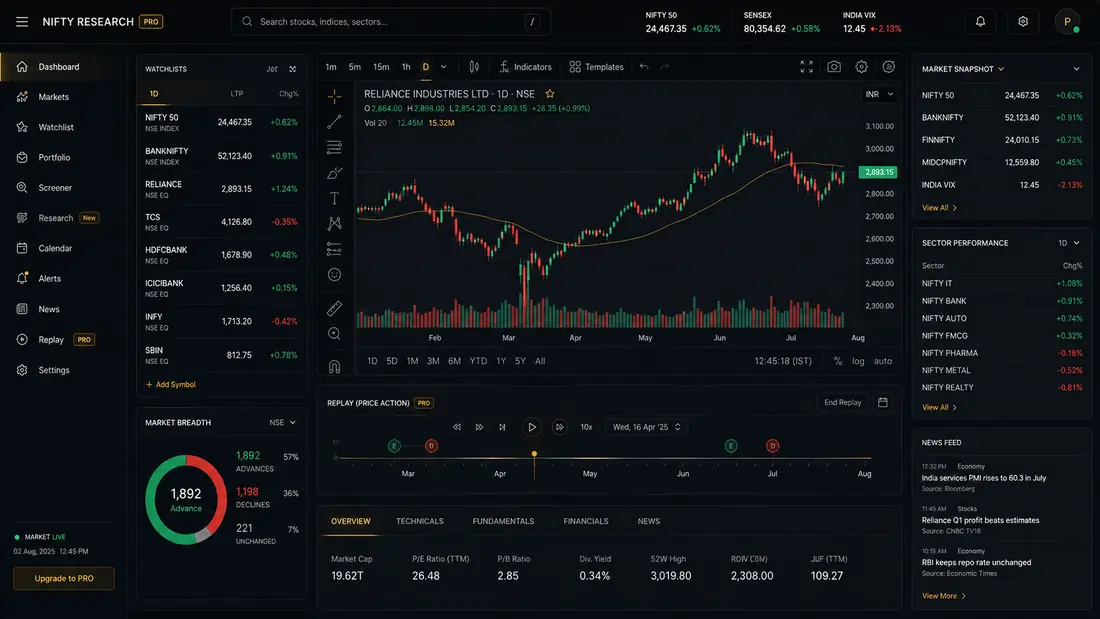Open top-bar settings gear

(x=1023, y=22)
